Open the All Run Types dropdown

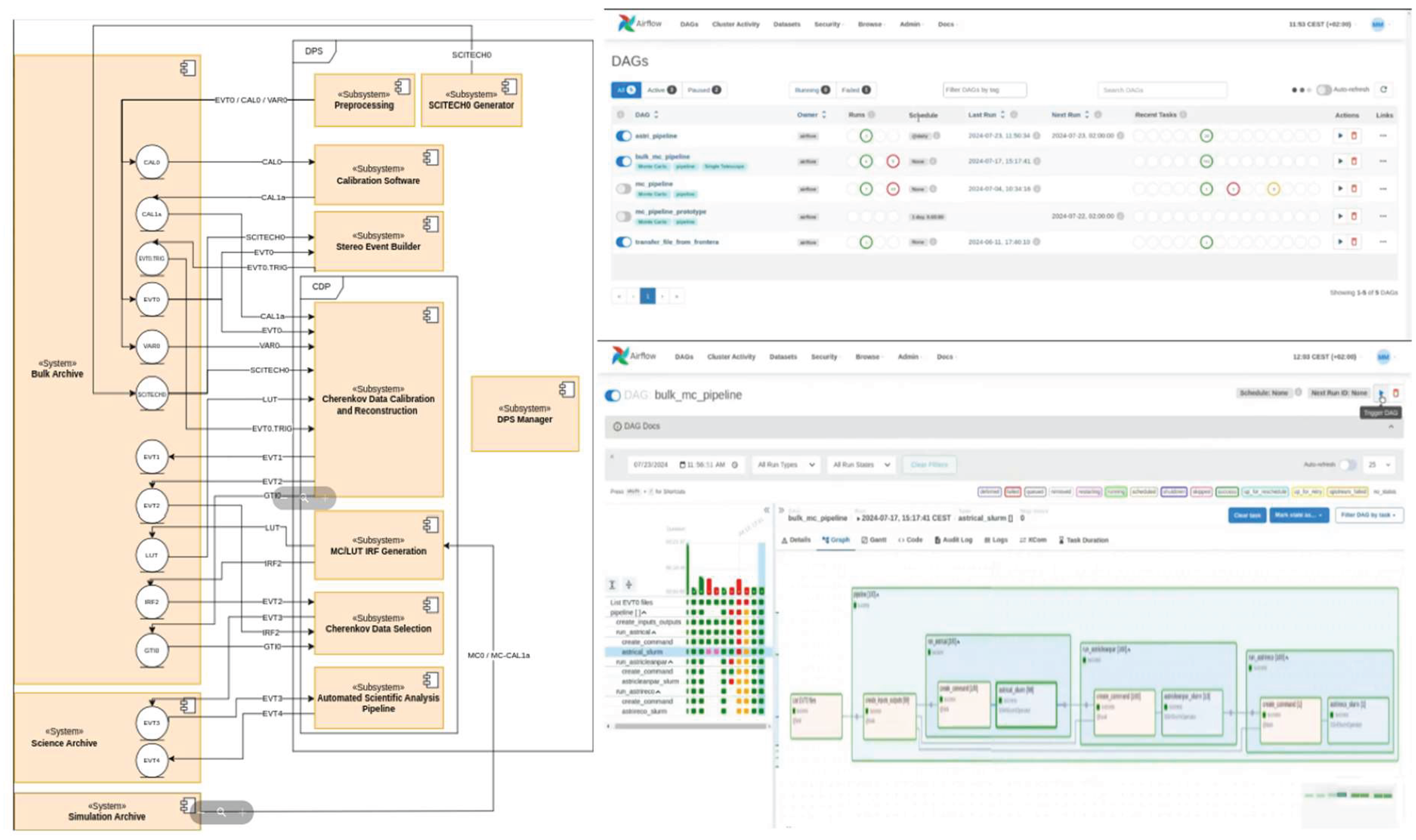(786, 465)
